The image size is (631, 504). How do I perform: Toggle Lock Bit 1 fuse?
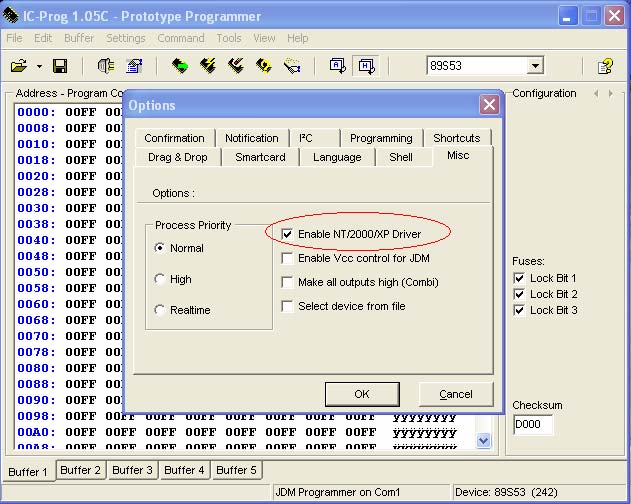tap(519, 278)
